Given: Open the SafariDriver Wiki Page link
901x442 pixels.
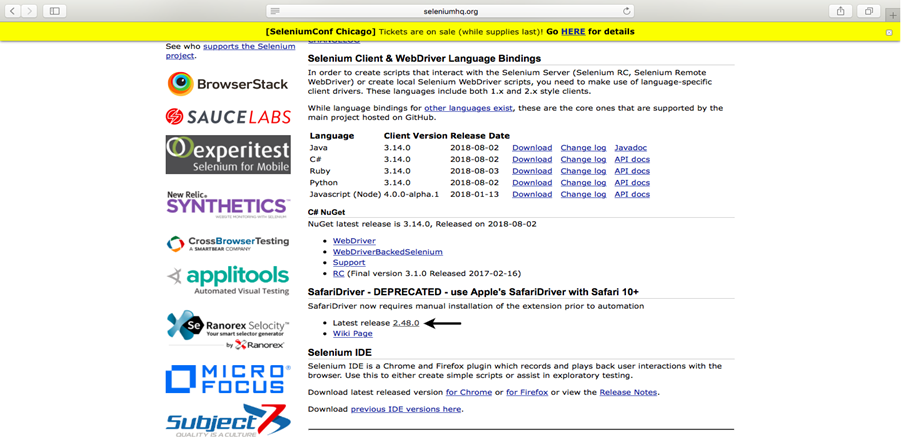Looking at the screenshot, I should (352, 333).
